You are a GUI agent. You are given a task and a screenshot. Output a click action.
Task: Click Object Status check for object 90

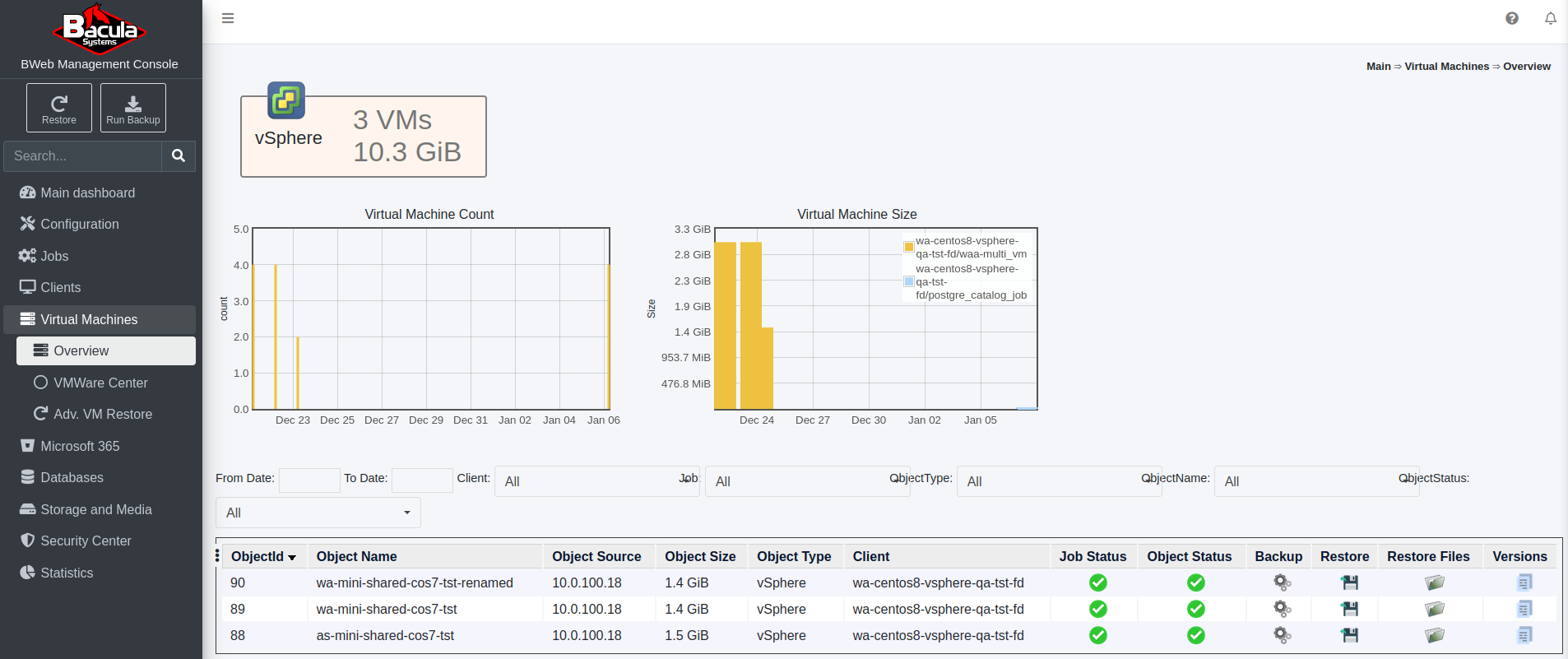(x=1196, y=582)
